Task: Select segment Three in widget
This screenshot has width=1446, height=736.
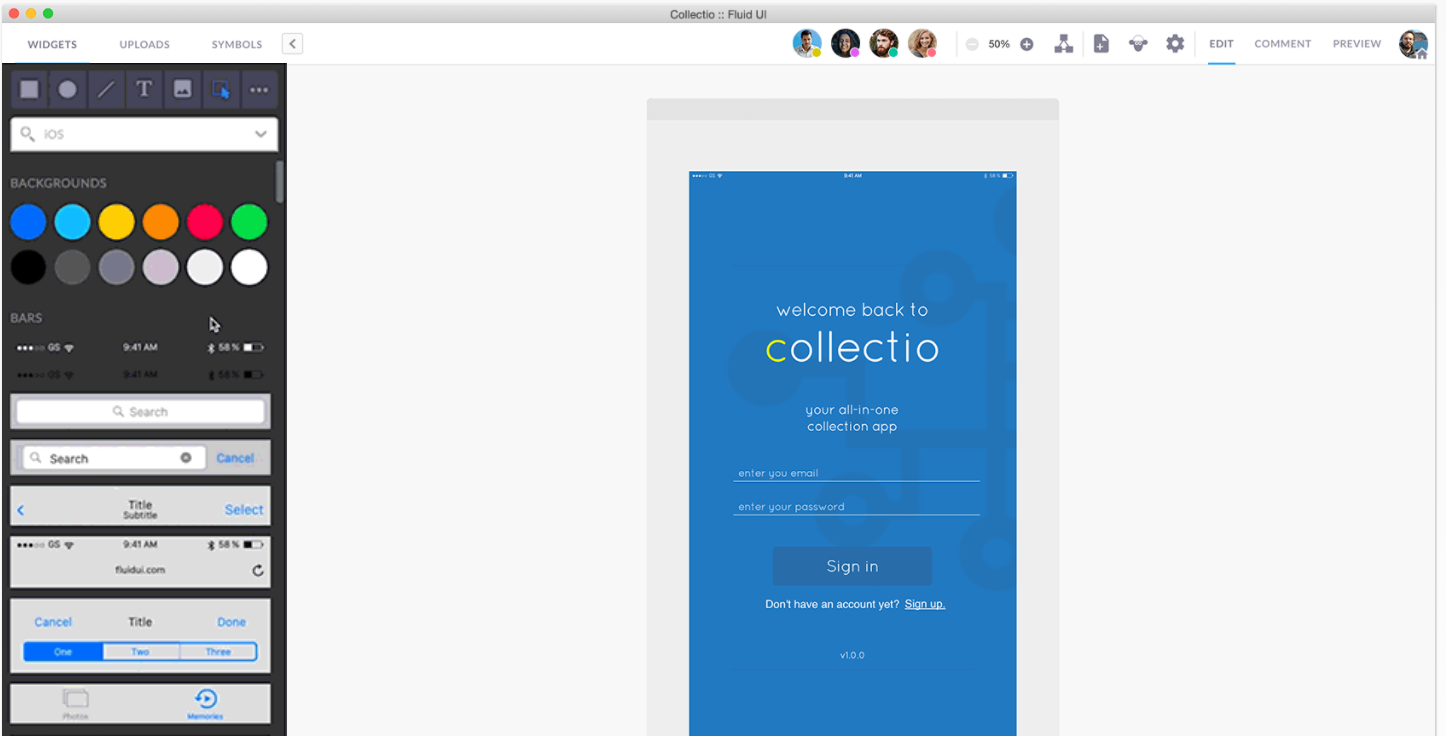Action: (x=218, y=652)
